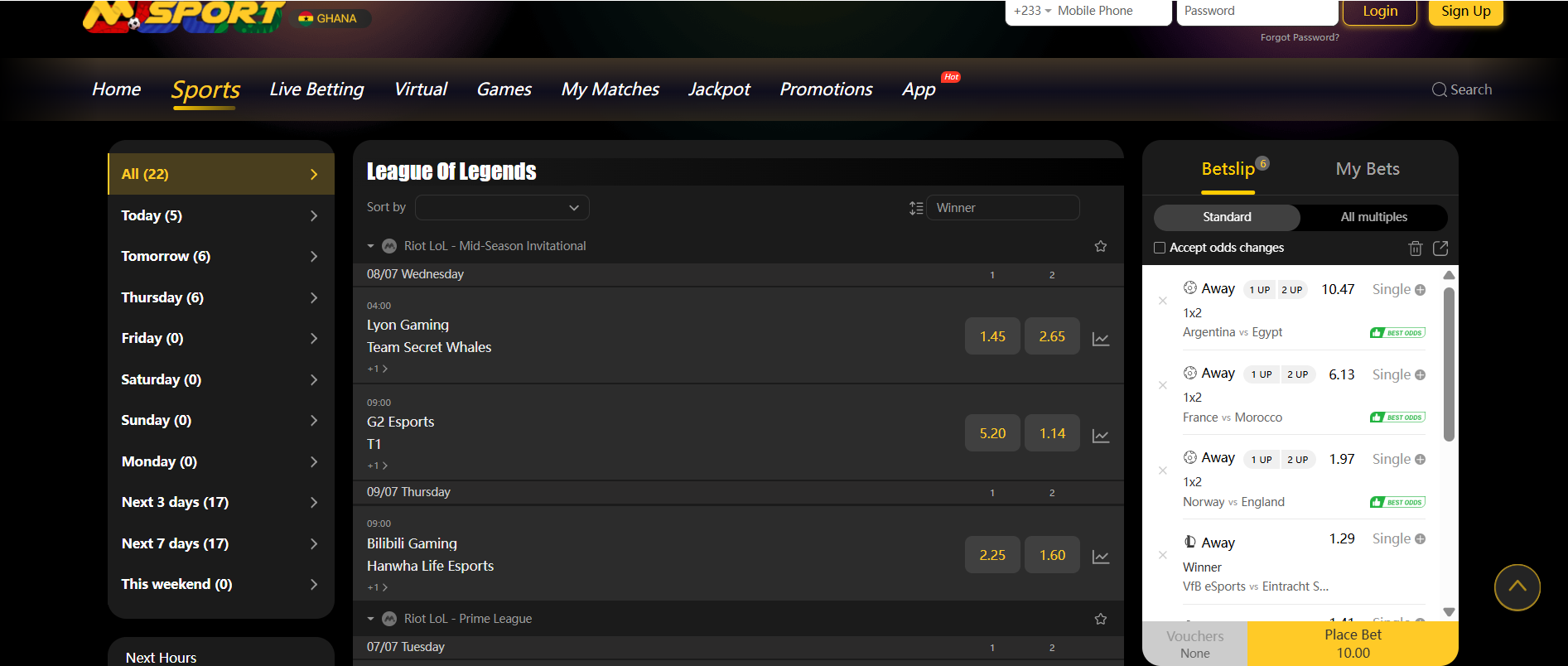Click the Sign Up button
The image size is (1568, 666).
point(1466,12)
